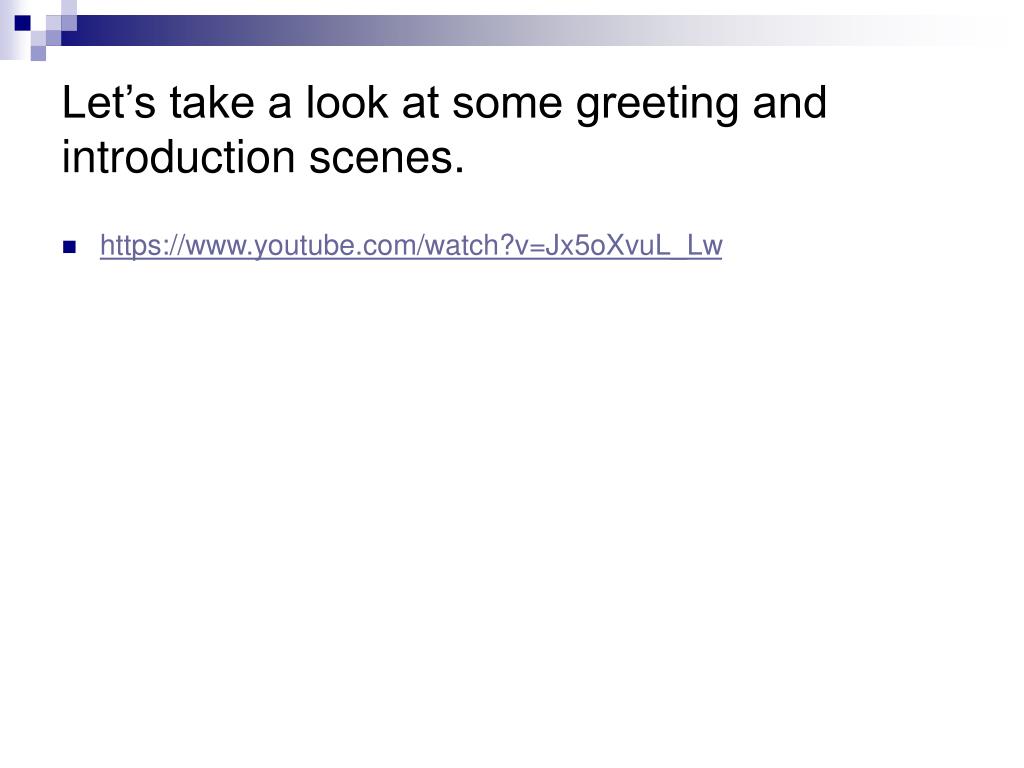Click the word "look" in the heading
The image size is (1024, 768).
347,103
